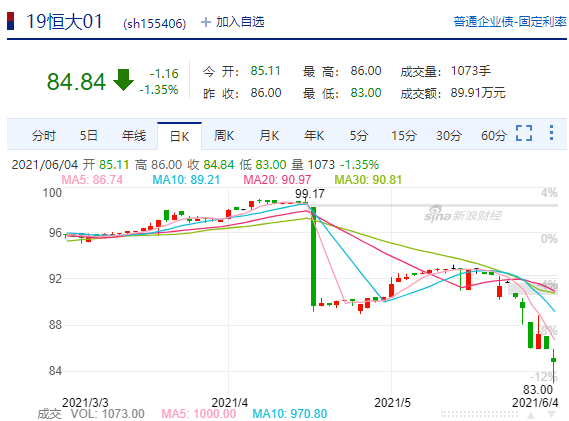Click the green down arrow price indicator
This screenshot has width=569, height=421.
coord(123,79)
